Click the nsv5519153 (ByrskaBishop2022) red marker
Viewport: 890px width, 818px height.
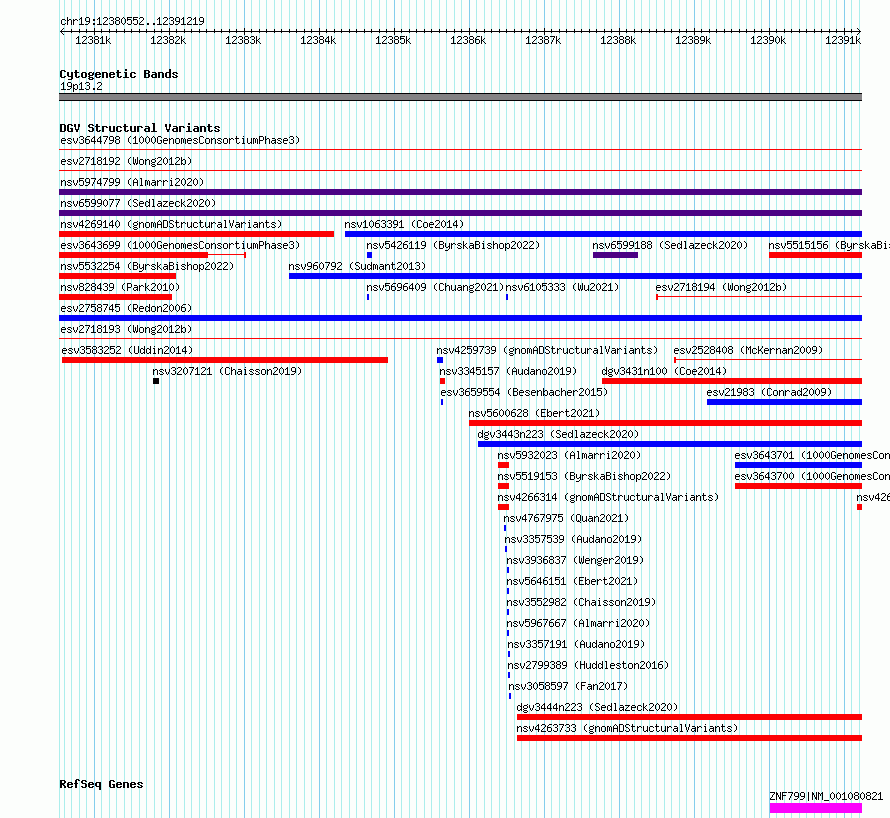[x=503, y=486]
